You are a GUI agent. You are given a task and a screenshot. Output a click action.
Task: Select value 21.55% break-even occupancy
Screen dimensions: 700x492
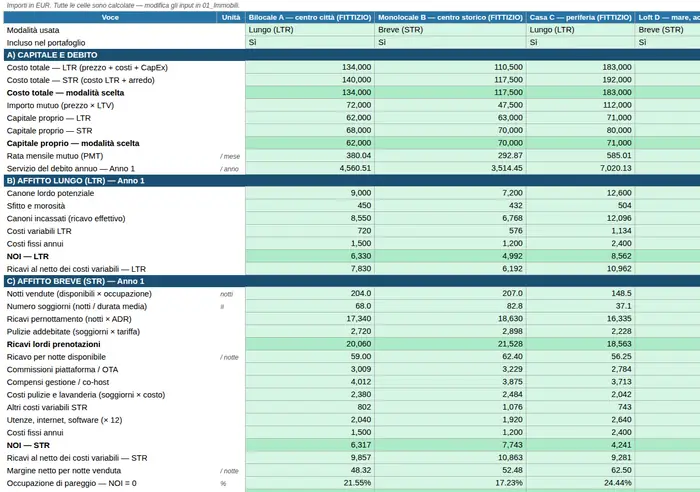click(x=357, y=483)
